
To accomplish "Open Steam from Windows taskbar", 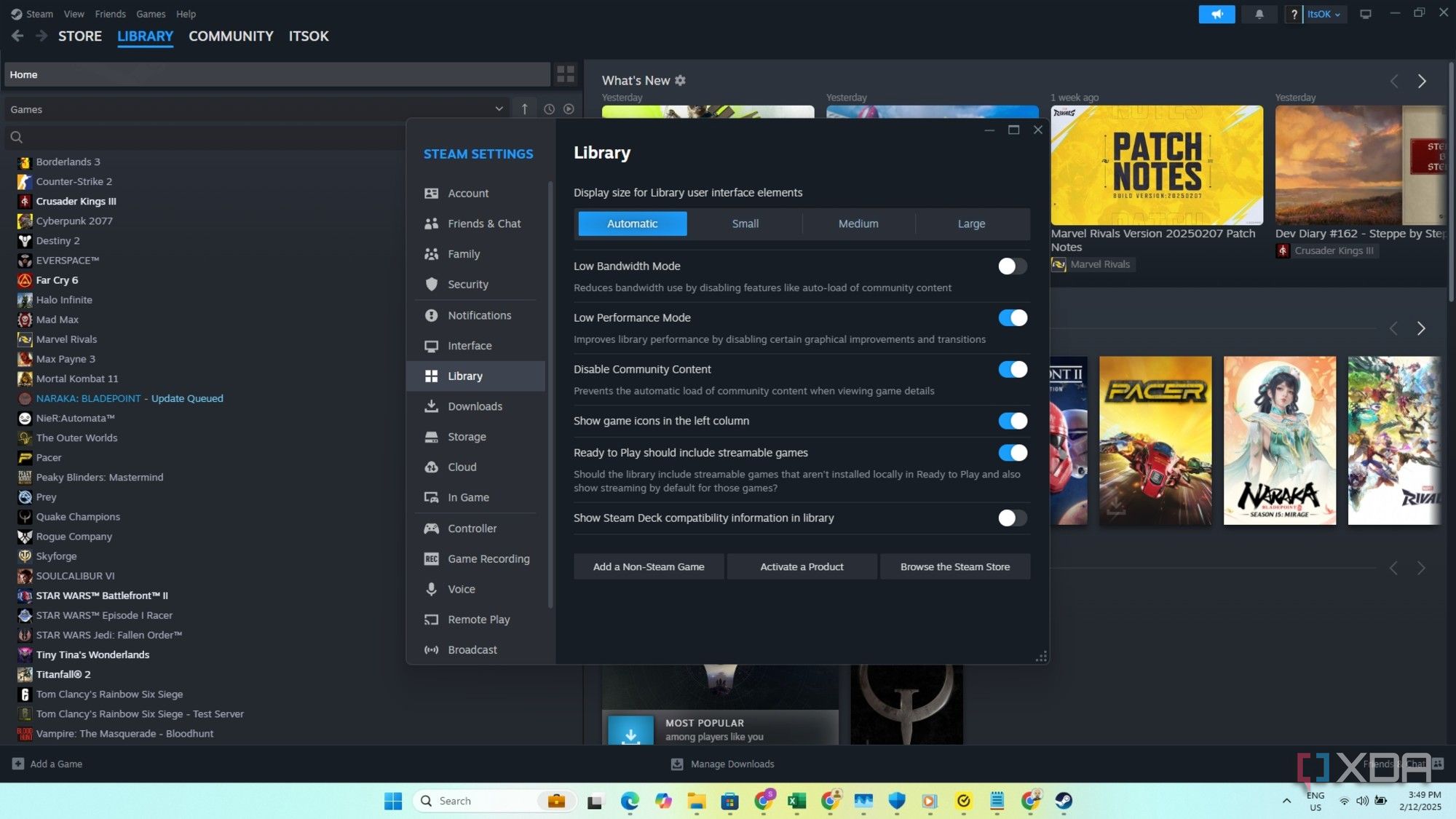I will 1063,801.
